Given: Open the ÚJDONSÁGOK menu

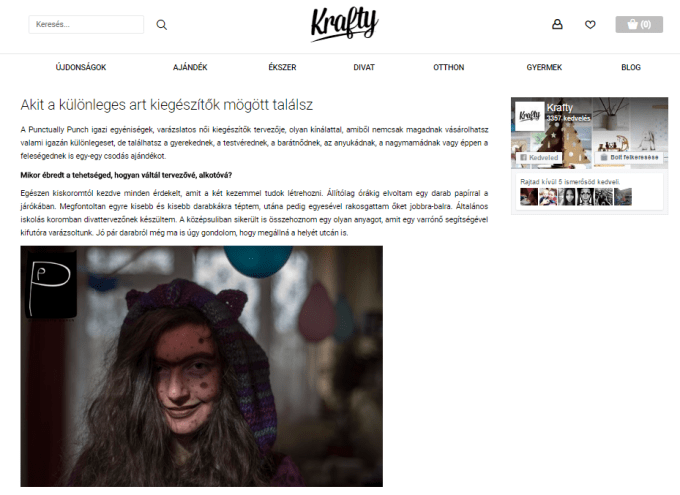Looking at the screenshot, I should click(81, 67).
